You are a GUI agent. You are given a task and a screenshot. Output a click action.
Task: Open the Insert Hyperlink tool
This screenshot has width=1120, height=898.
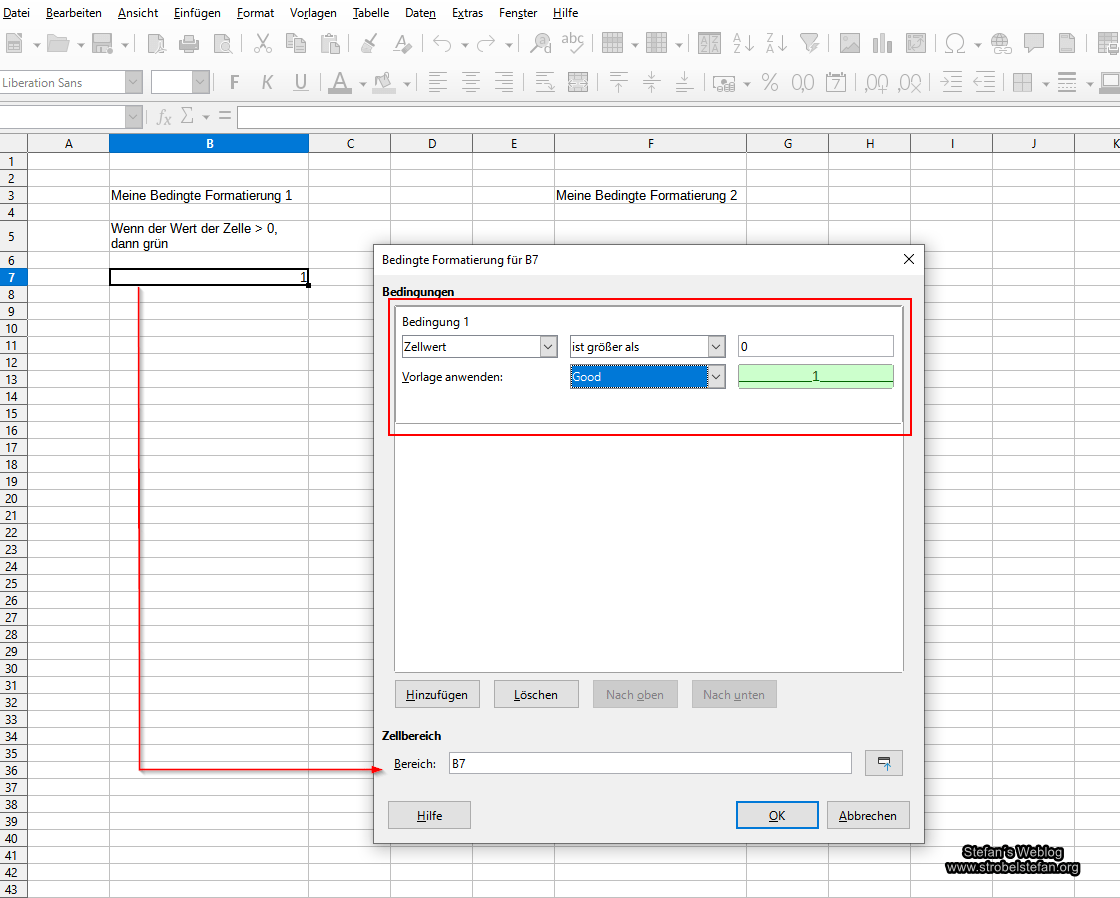(1000, 43)
